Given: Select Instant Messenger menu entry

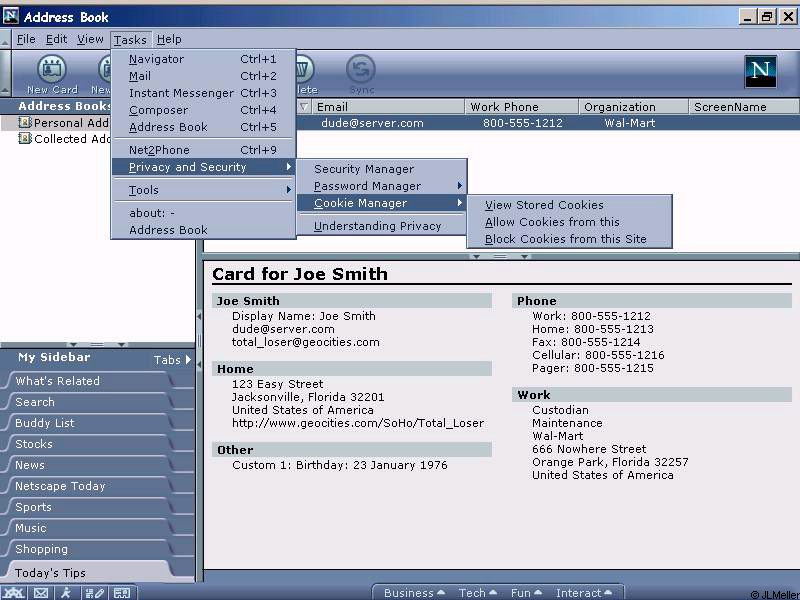Looking at the screenshot, I should tap(203, 93).
